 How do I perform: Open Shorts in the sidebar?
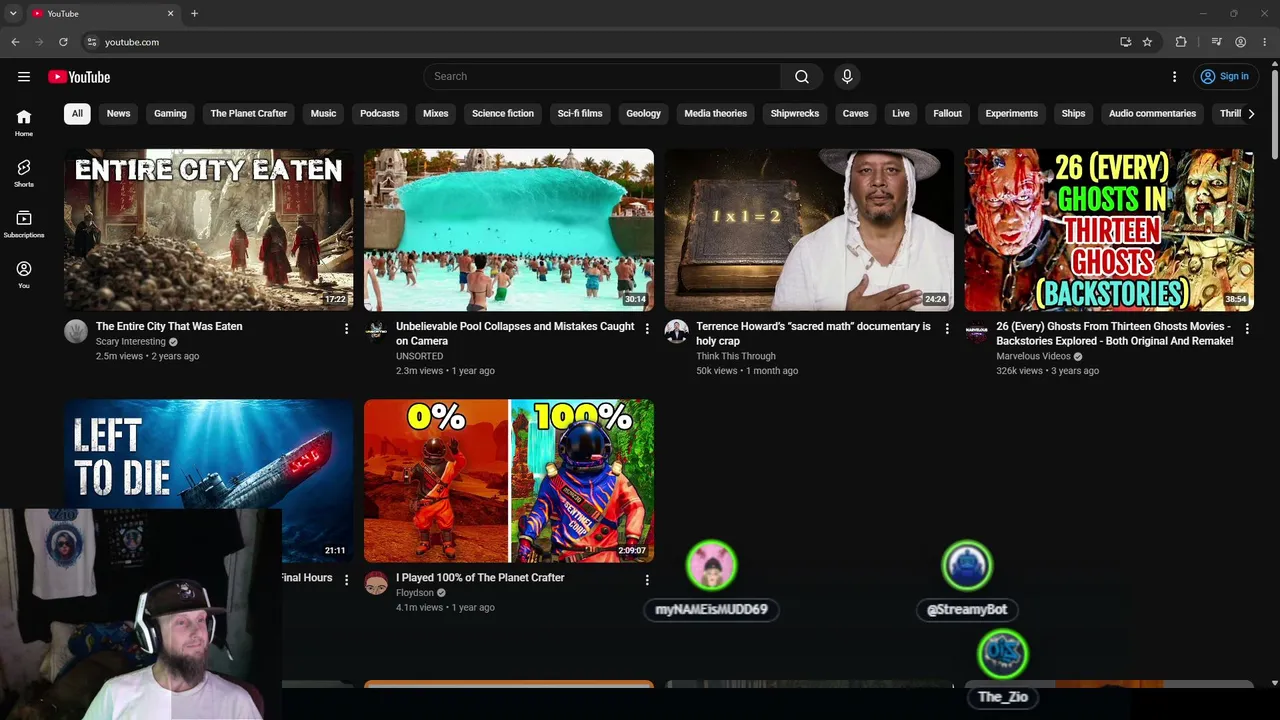pyautogui.click(x=24, y=173)
